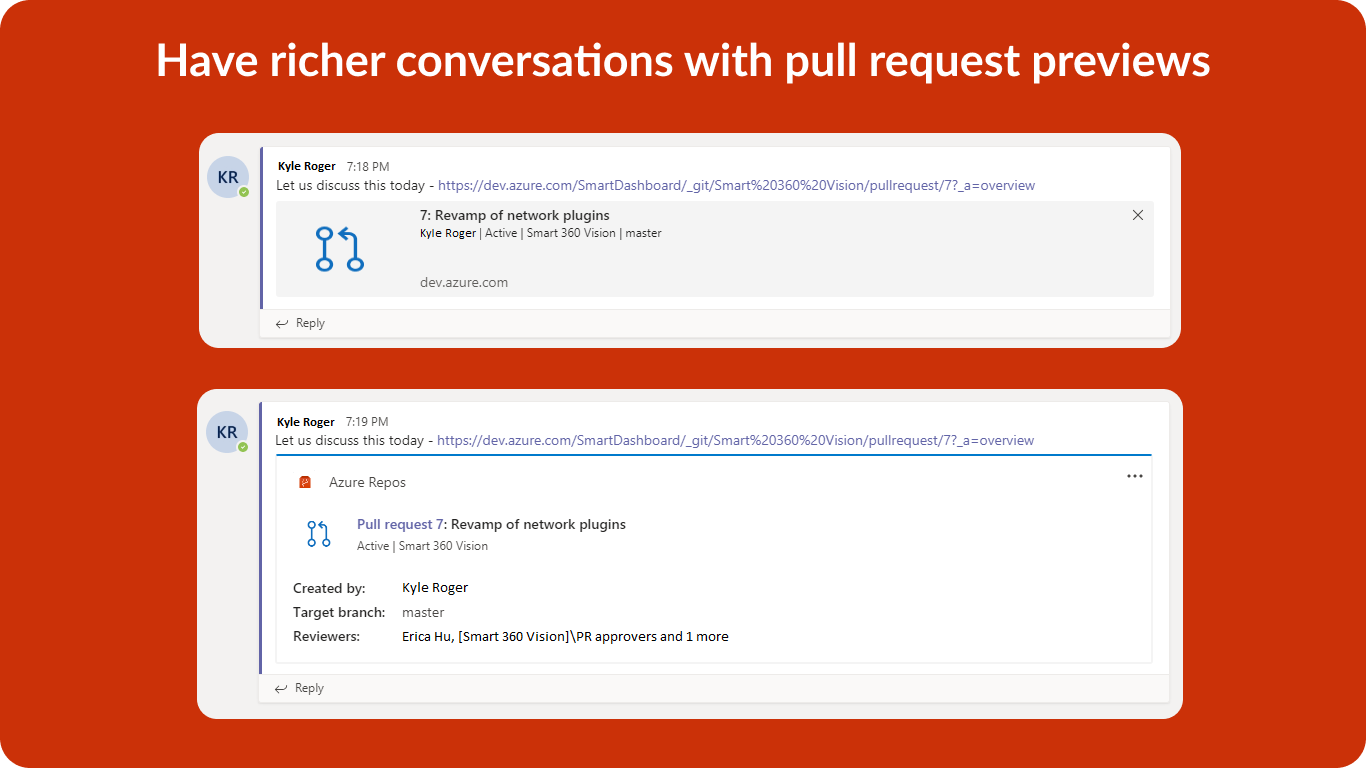
Task: Click 'Kyle Roger' value beside Created by
Action: coord(435,588)
